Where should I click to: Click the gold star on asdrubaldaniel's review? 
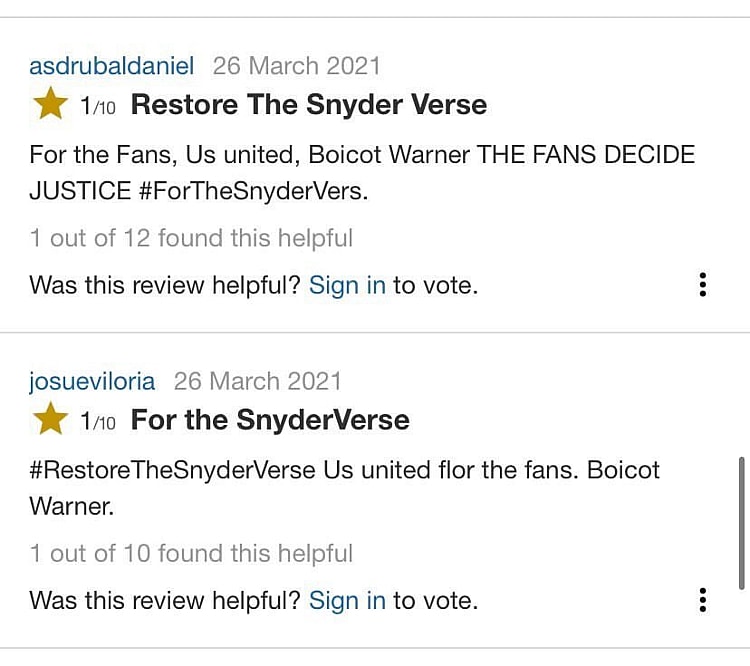(x=50, y=104)
